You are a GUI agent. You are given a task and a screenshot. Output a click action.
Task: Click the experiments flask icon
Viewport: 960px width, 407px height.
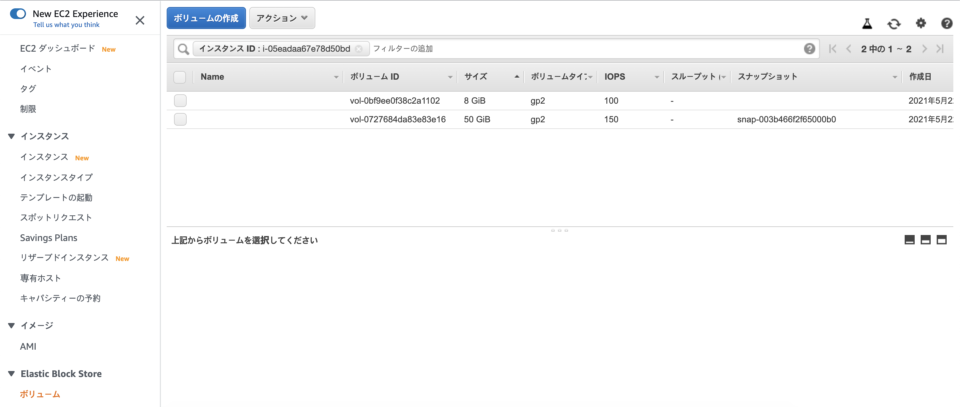pyautogui.click(x=866, y=23)
